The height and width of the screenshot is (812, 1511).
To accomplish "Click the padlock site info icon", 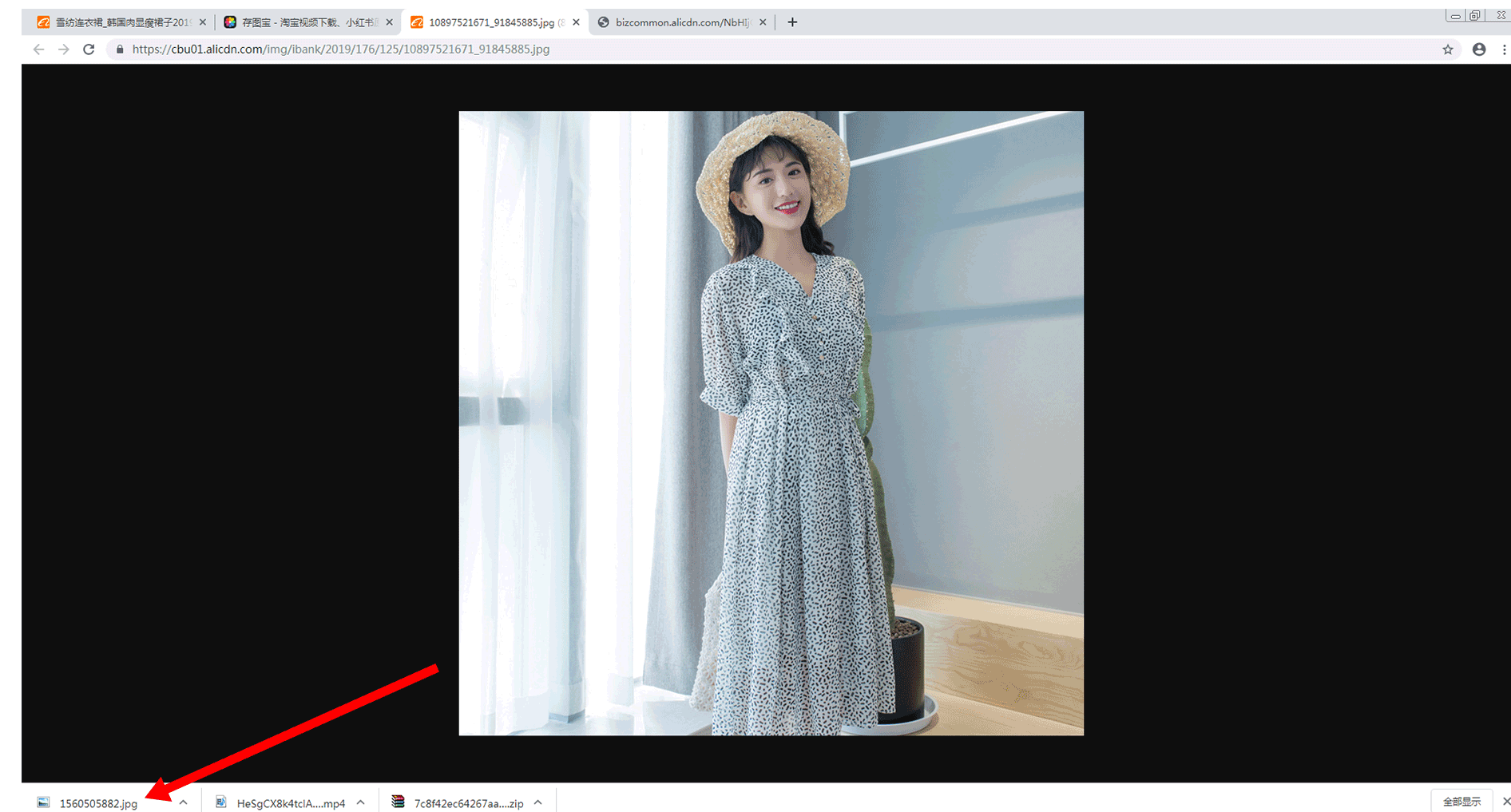I will coord(120,50).
